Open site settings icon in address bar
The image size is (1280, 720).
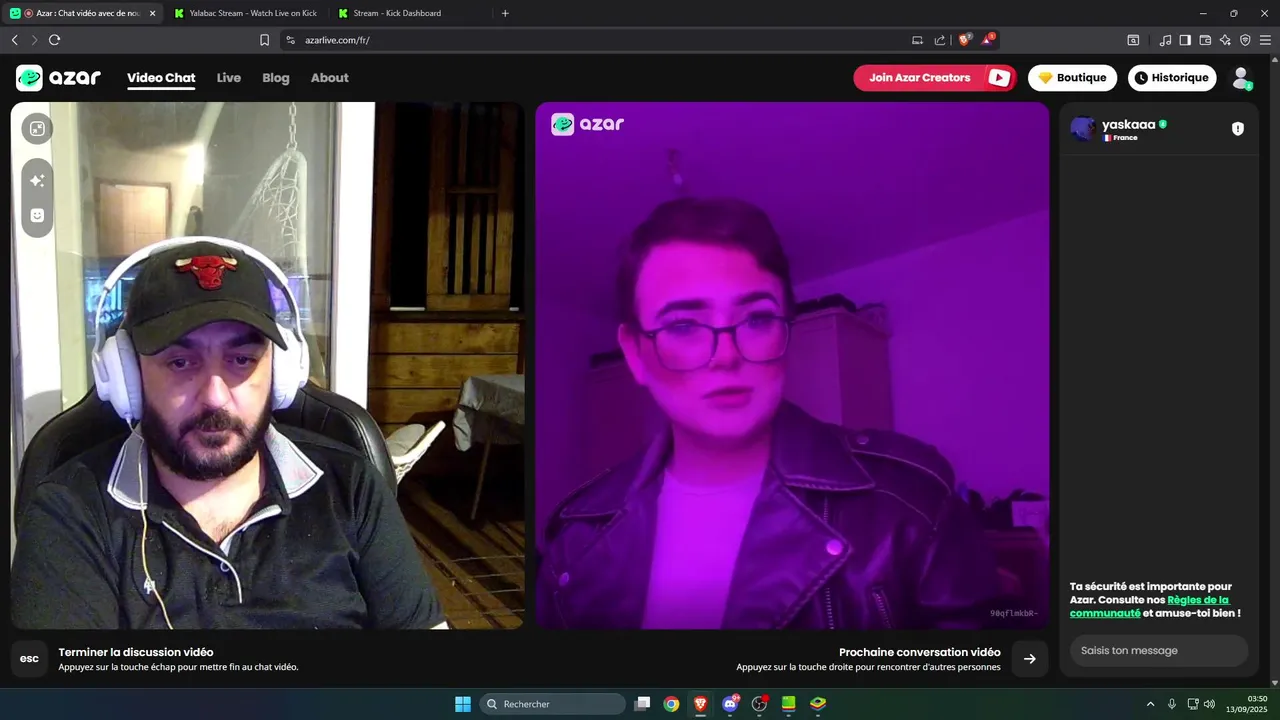coord(290,40)
